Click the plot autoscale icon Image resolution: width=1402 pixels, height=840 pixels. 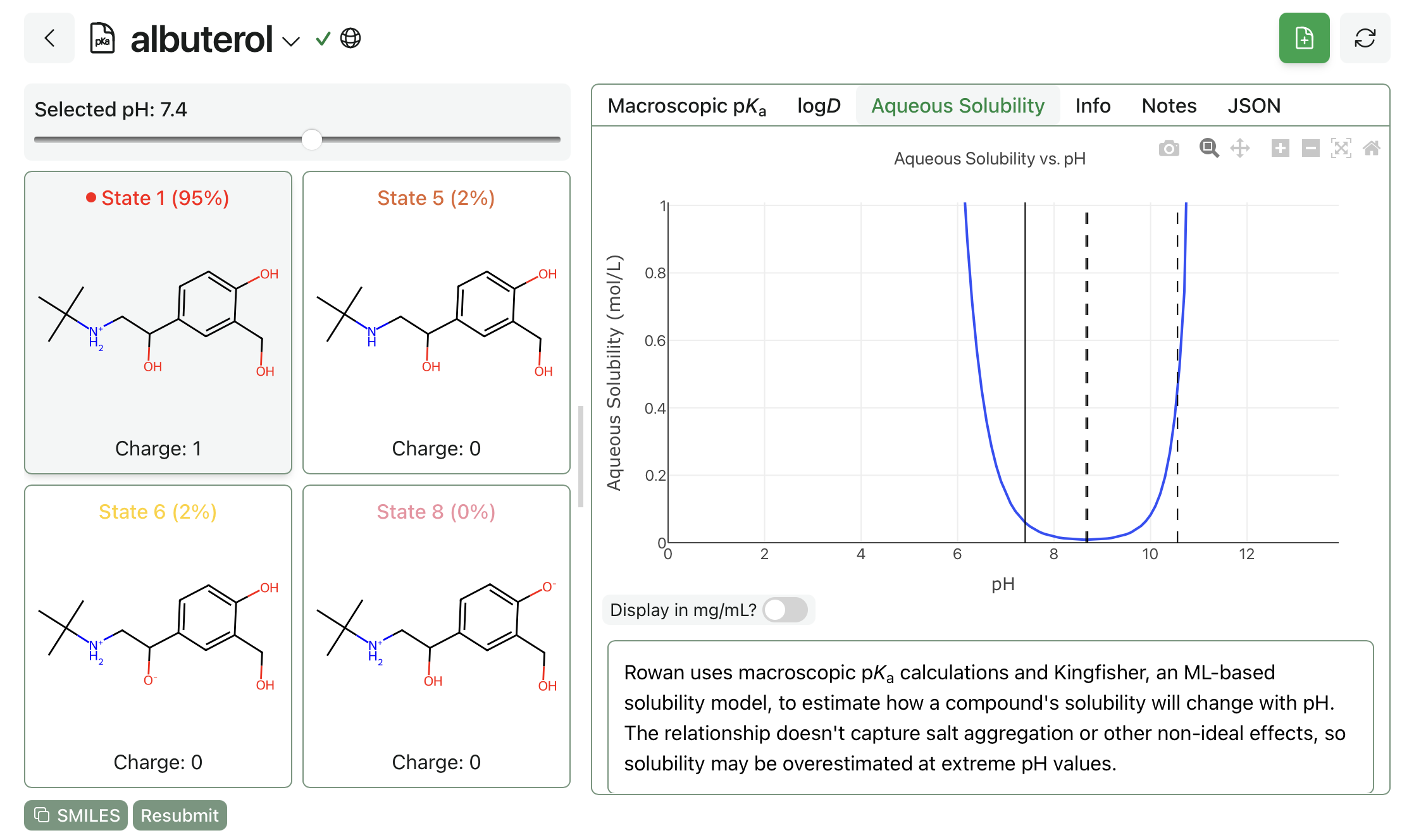[x=1341, y=149]
